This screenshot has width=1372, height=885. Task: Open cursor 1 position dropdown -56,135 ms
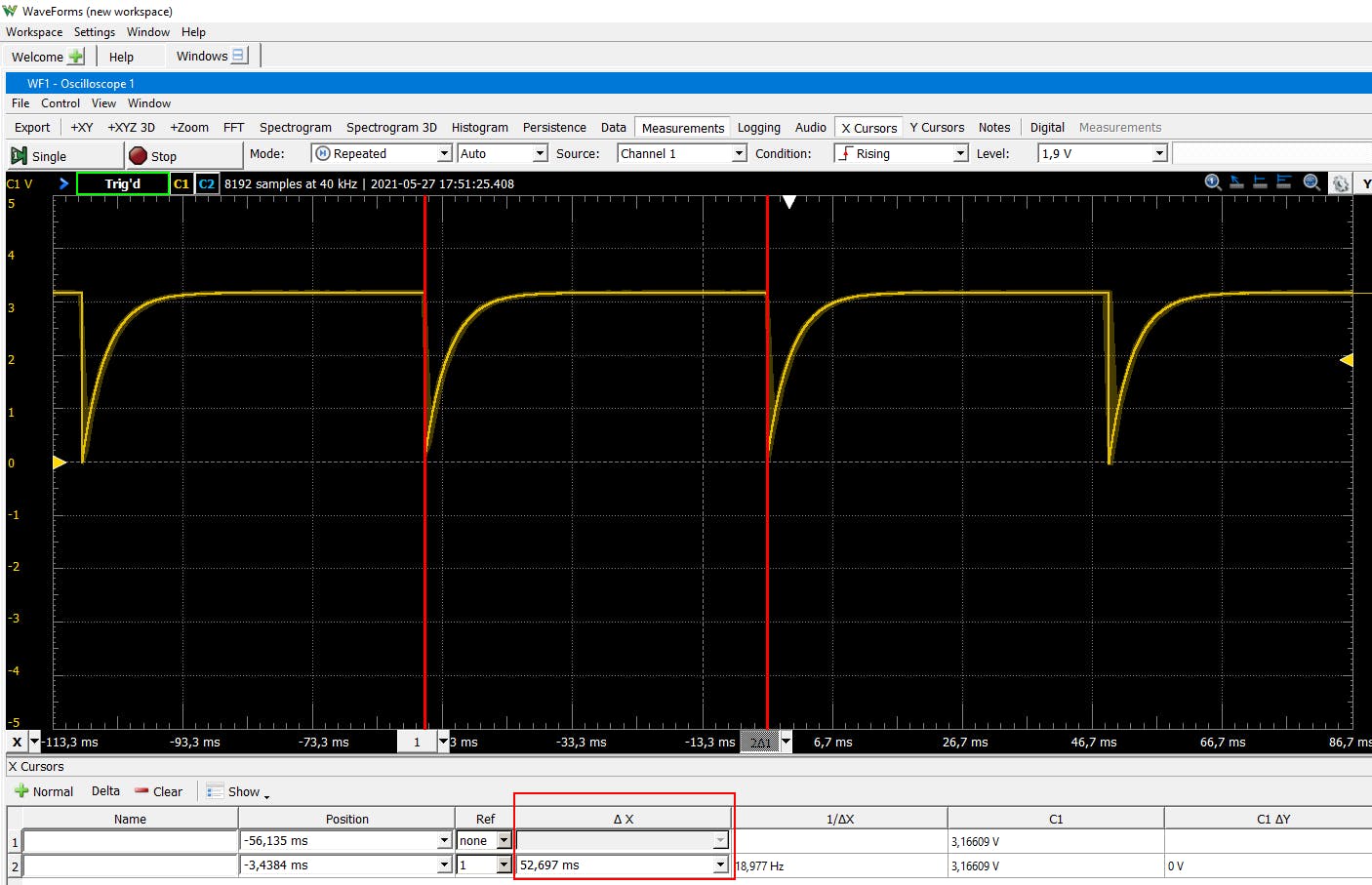pyautogui.click(x=444, y=841)
